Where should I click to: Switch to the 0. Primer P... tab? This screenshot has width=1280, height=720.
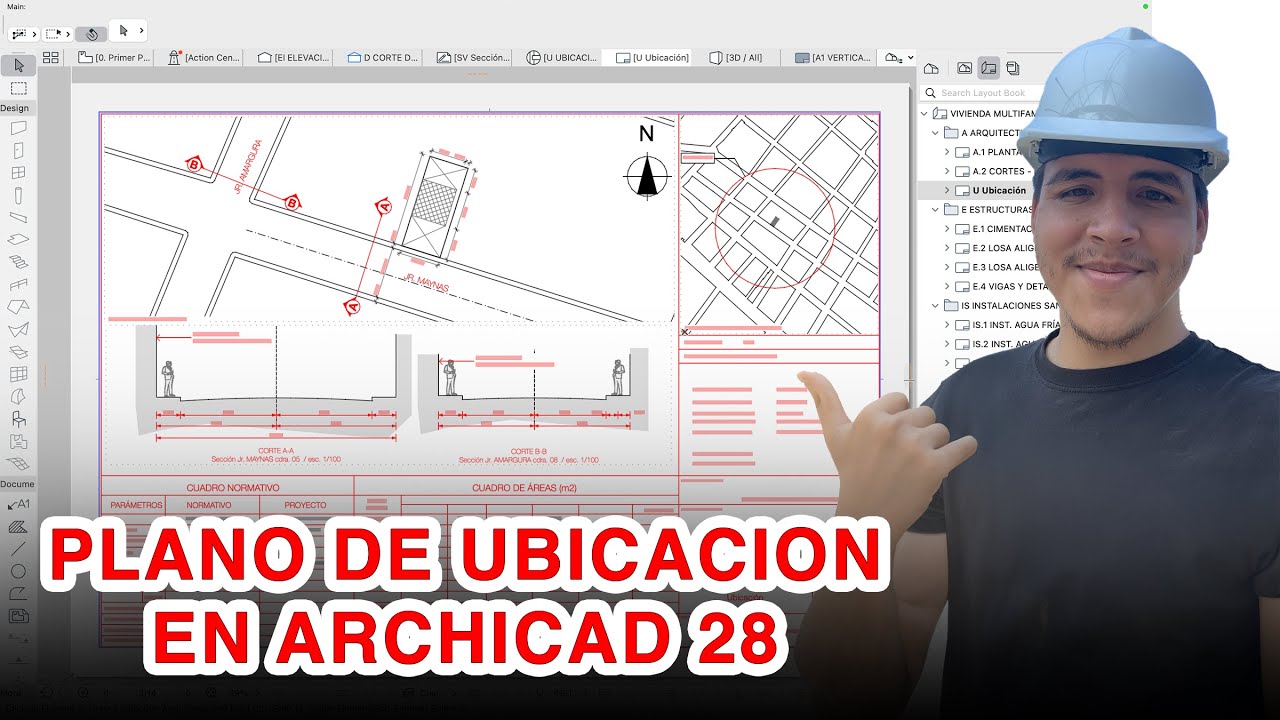point(114,58)
